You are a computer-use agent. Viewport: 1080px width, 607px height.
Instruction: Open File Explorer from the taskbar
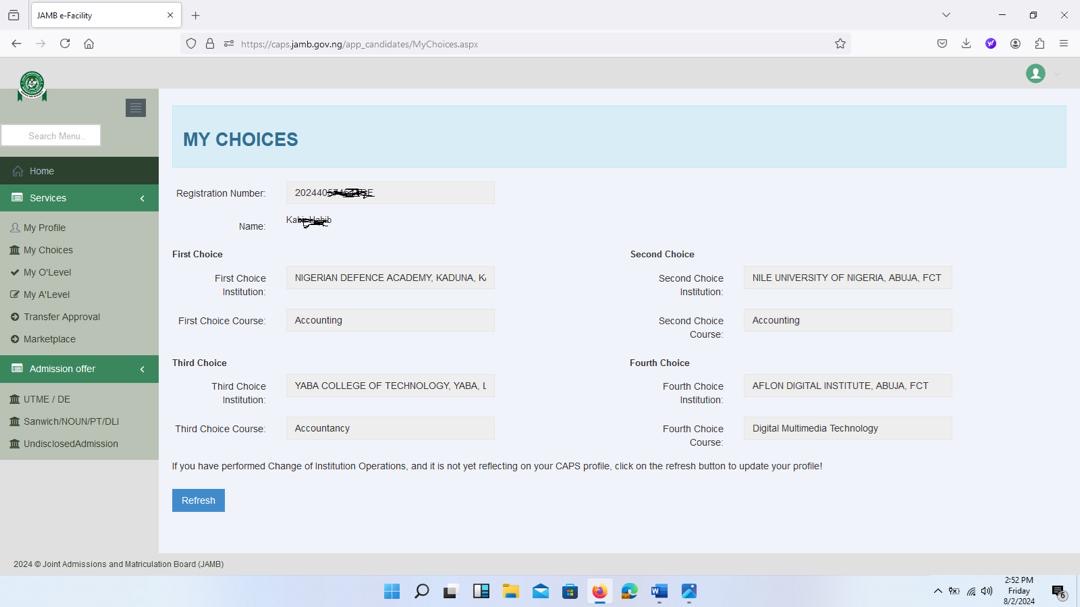pos(510,591)
